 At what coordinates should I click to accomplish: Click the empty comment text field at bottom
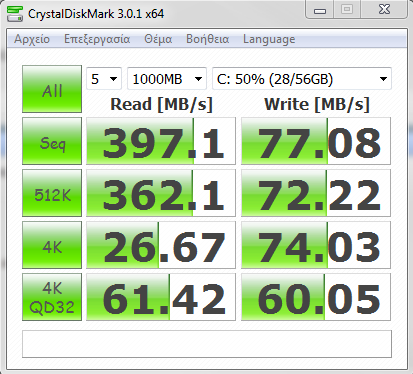pos(207,344)
